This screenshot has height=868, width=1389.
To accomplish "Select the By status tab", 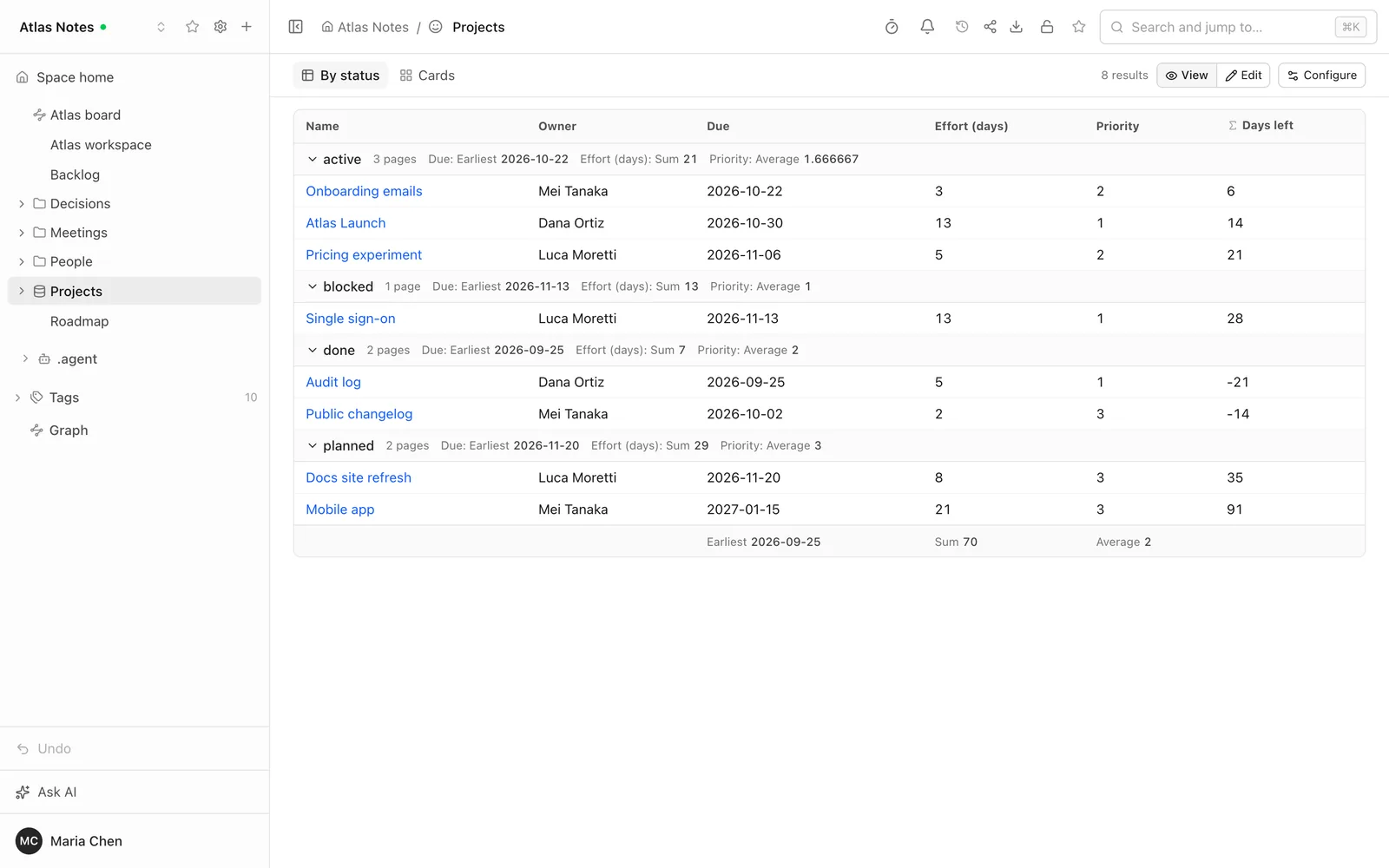I will pyautogui.click(x=340, y=76).
